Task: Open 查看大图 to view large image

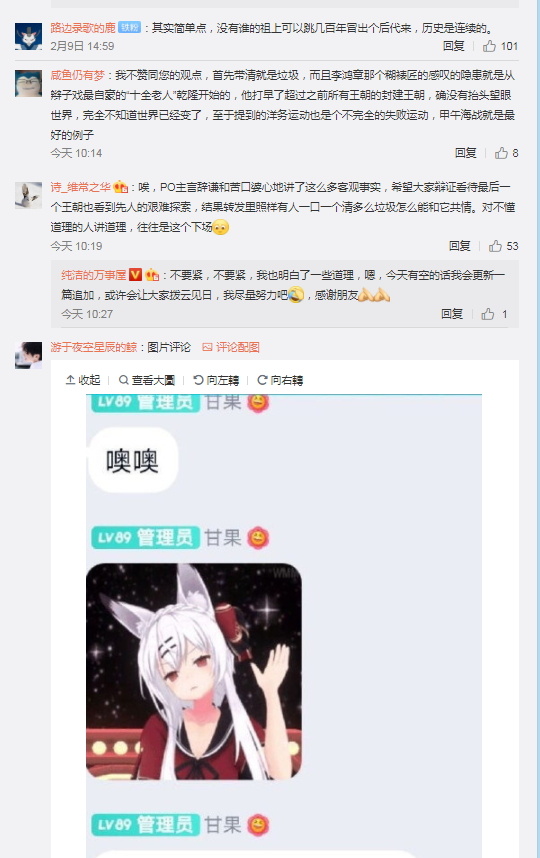Action: [x=147, y=380]
